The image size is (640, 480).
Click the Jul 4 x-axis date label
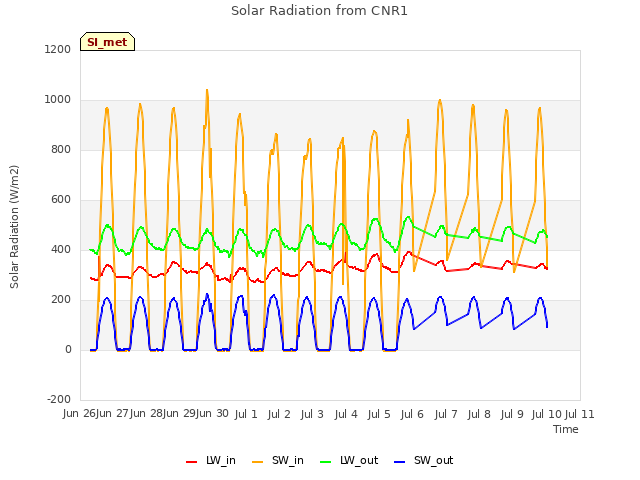tap(346, 414)
